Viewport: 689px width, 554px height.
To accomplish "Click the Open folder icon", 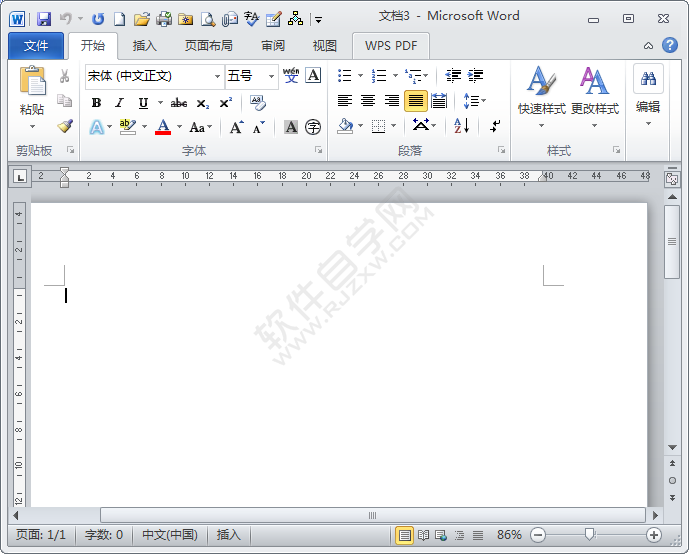I will [142, 19].
